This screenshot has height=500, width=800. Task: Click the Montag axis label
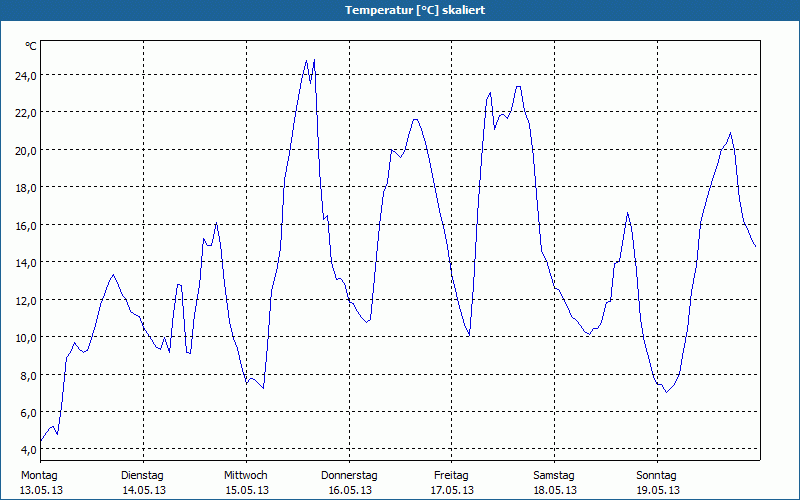[x=39, y=476]
